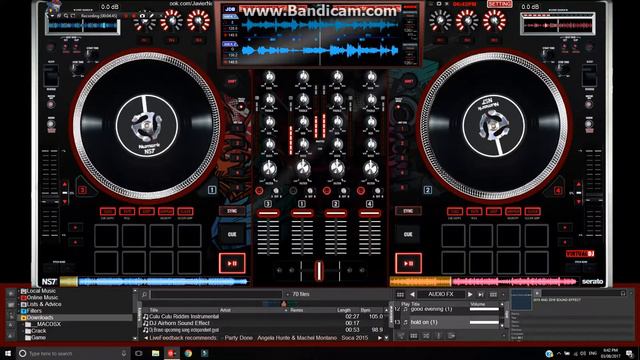Click channel 4 volume fader
This screenshot has width=640, height=360.
tap(369, 213)
